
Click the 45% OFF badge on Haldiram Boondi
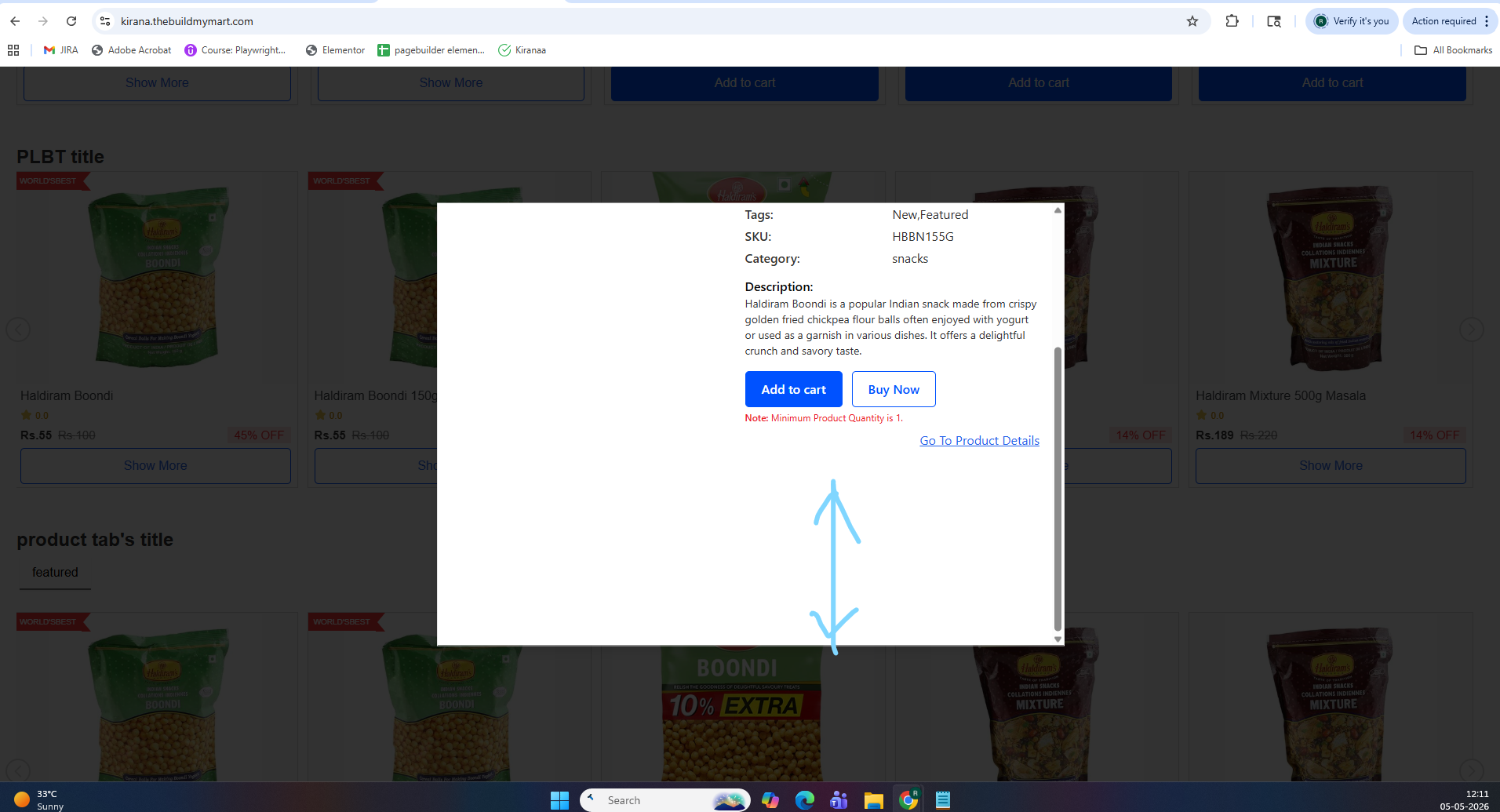(x=259, y=435)
